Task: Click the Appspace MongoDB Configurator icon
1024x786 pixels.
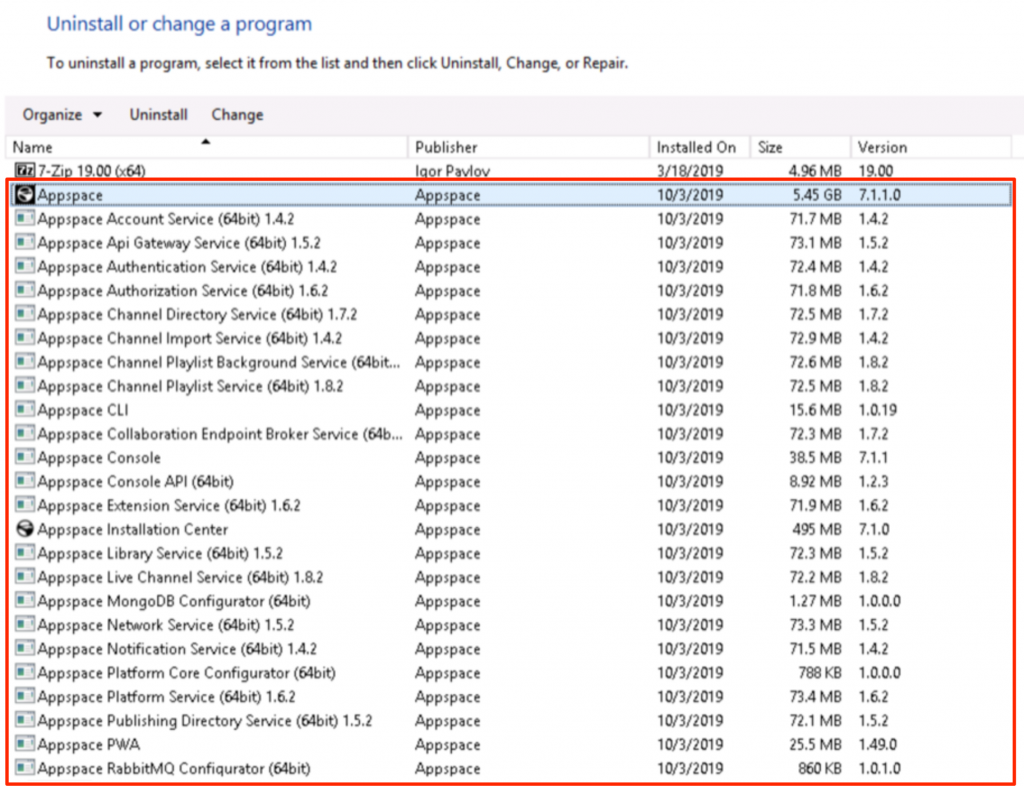Action: [x=25, y=601]
